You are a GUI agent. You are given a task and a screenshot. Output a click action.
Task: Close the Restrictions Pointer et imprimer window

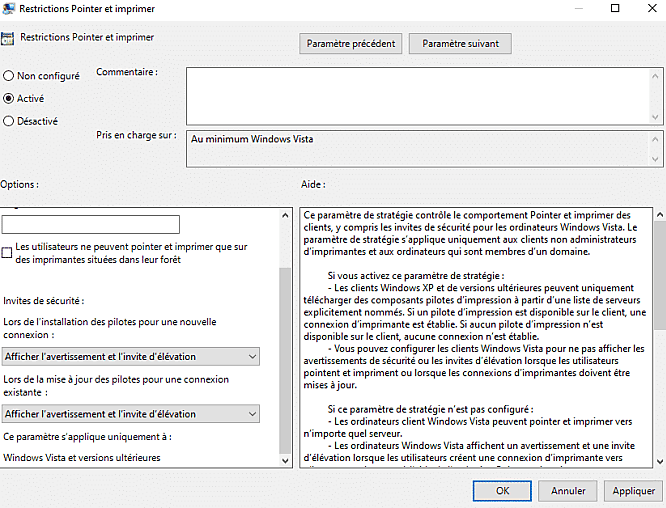(652, 8)
